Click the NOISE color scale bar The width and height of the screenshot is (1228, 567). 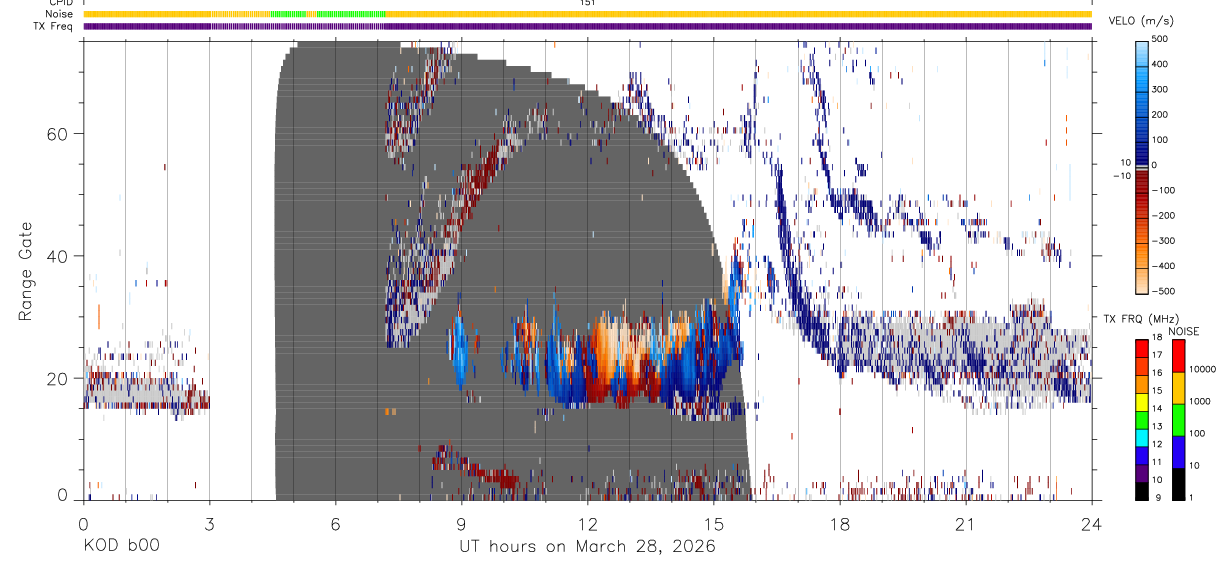pyautogui.click(x=1178, y=419)
